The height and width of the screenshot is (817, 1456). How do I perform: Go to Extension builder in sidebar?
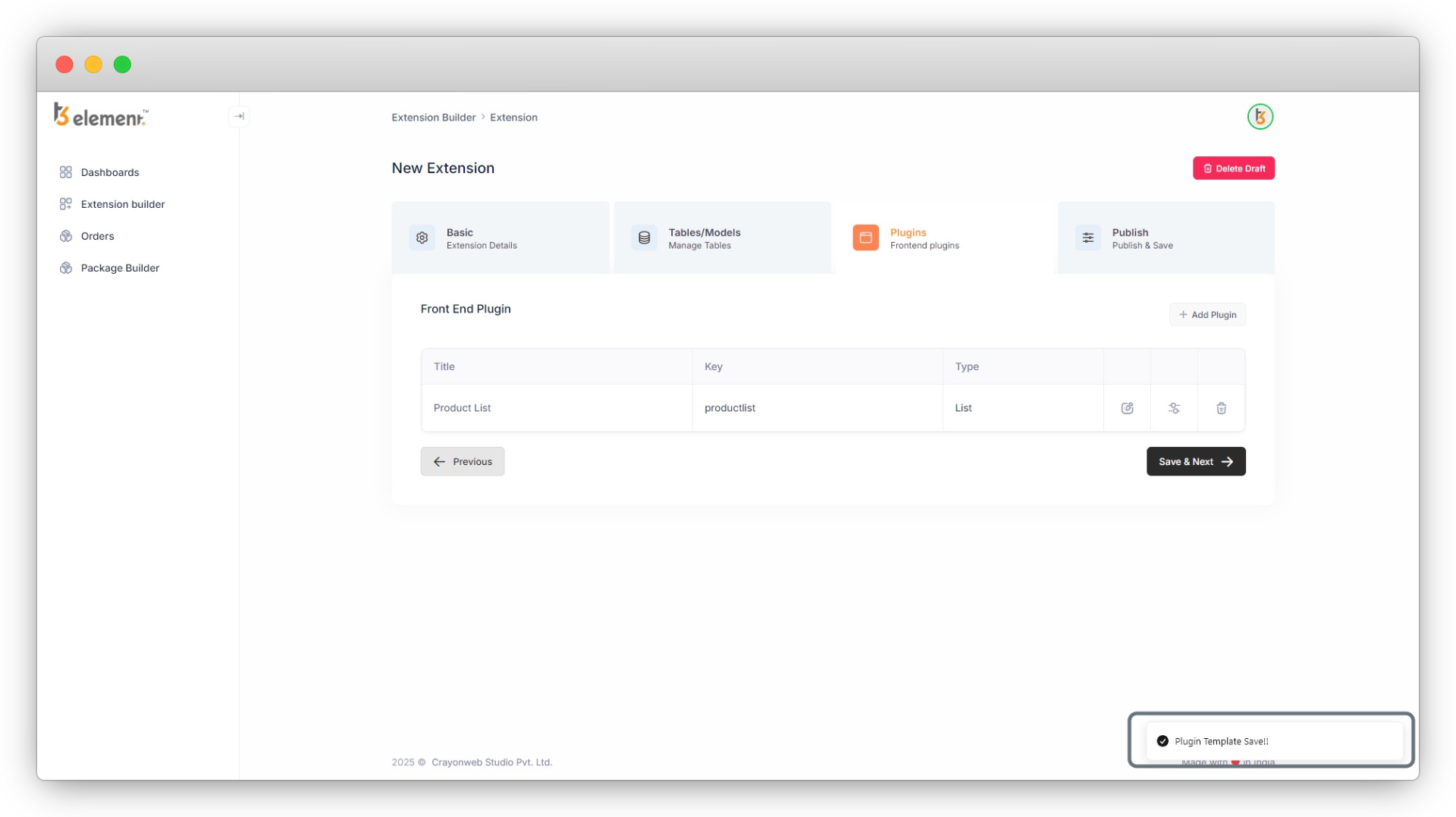pos(123,204)
